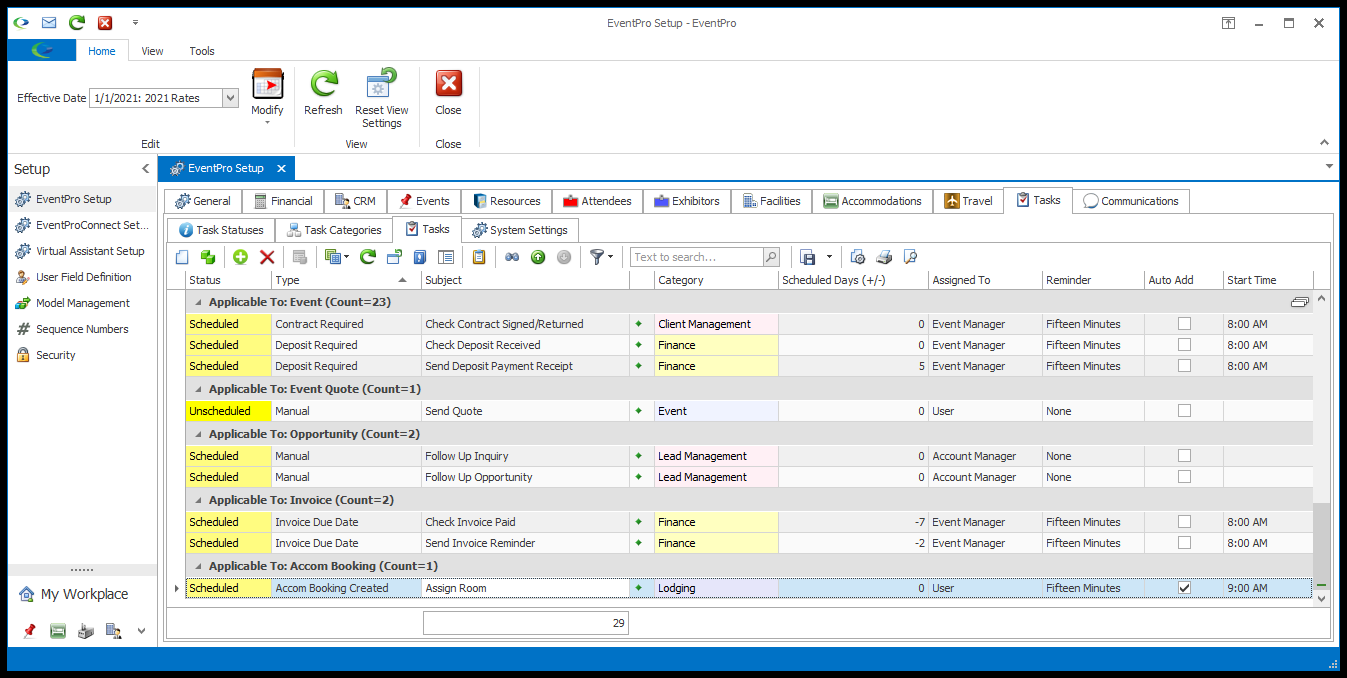The width and height of the screenshot is (1347, 678).
Task: Click the red X icon in quick access bar
Action: [x=105, y=22]
